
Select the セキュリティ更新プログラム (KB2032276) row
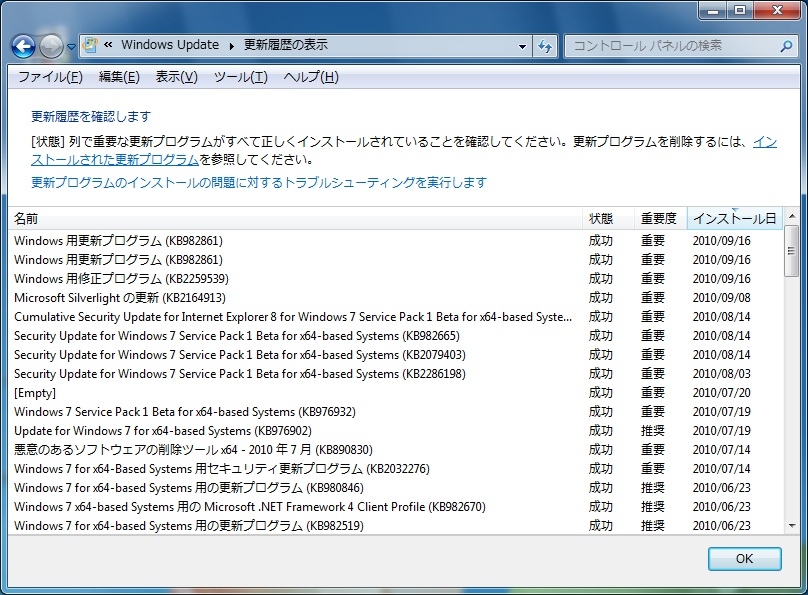396,469
